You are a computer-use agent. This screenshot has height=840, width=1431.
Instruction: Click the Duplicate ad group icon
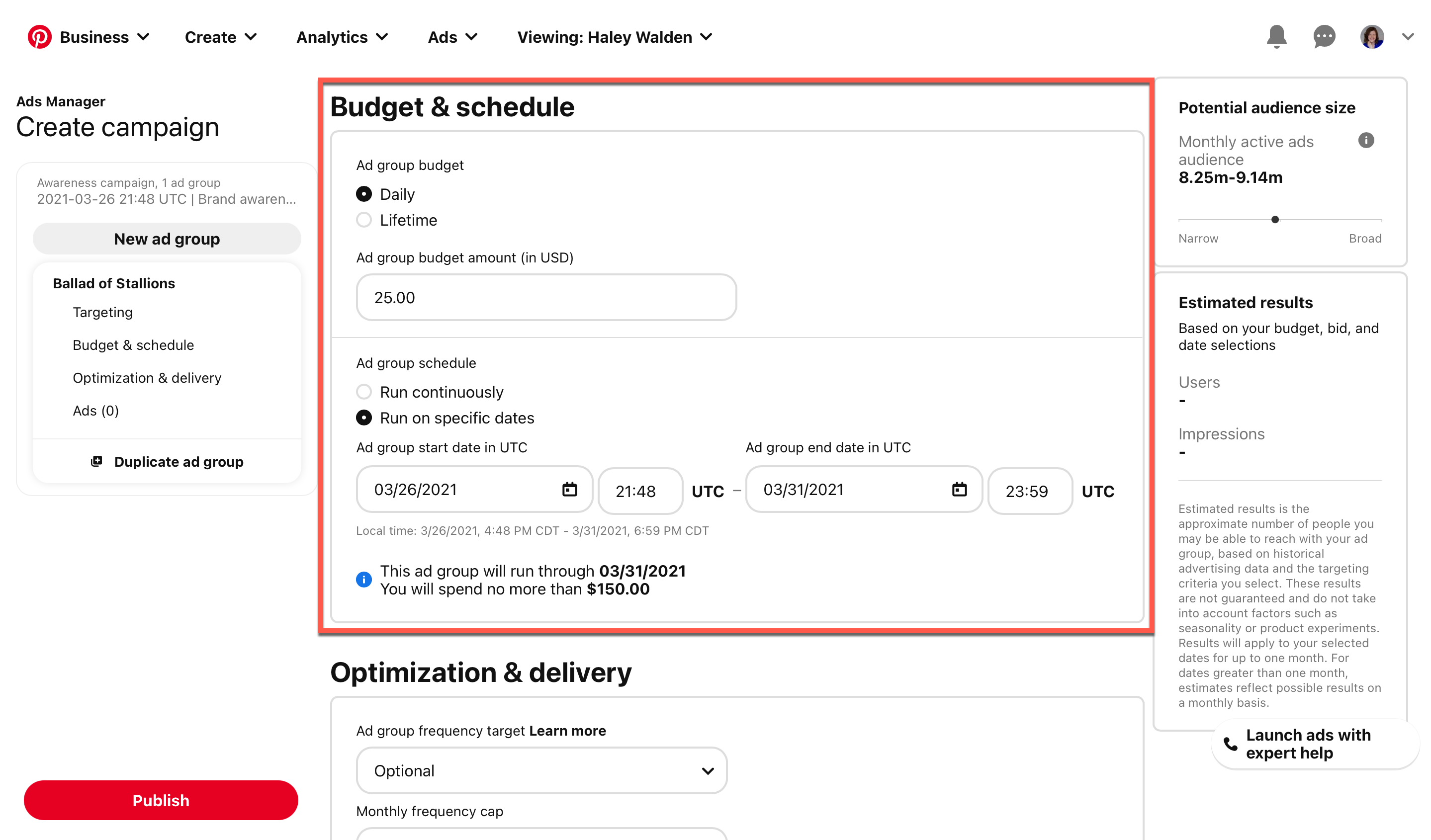coord(96,461)
